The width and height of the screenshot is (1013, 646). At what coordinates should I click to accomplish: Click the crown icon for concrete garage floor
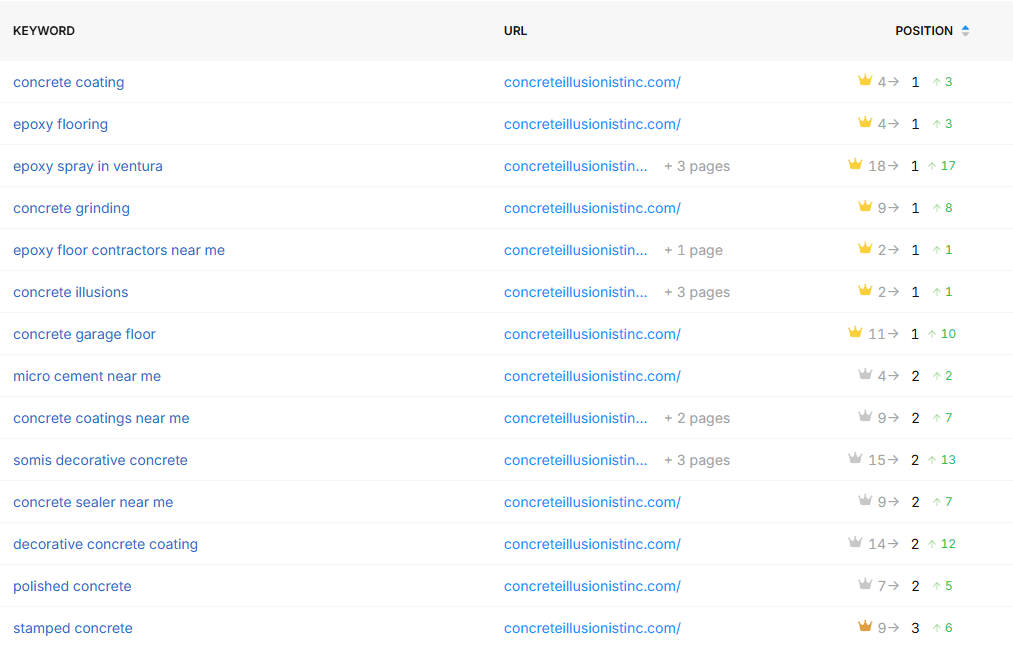pyautogui.click(x=855, y=332)
